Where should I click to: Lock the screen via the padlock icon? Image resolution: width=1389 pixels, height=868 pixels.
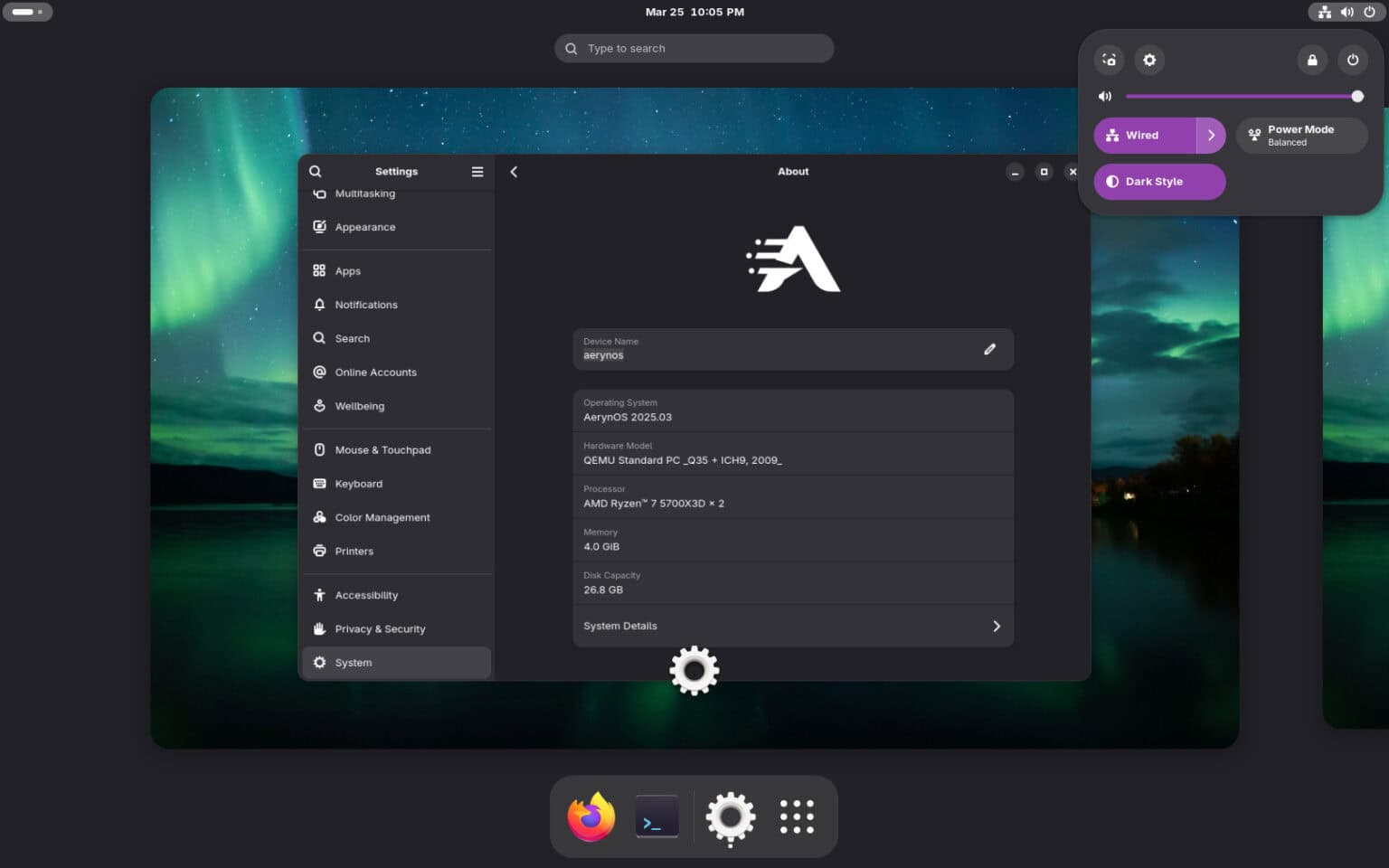pyautogui.click(x=1312, y=60)
